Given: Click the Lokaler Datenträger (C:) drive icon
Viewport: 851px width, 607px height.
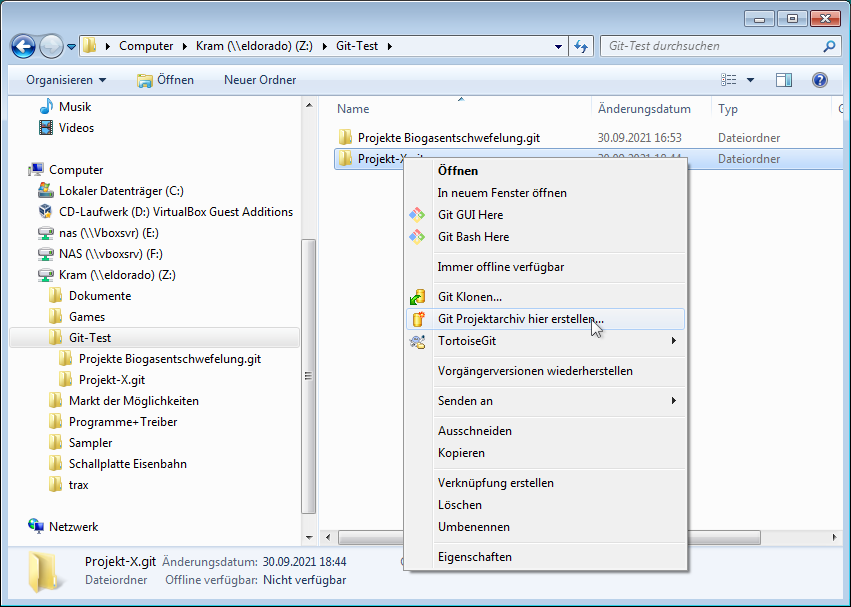Looking at the screenshot, I should (46, 191).
